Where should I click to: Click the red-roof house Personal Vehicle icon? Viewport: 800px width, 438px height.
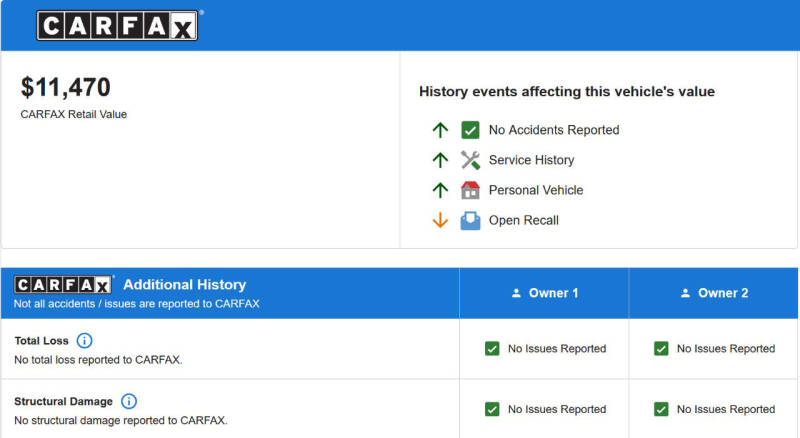470,190
